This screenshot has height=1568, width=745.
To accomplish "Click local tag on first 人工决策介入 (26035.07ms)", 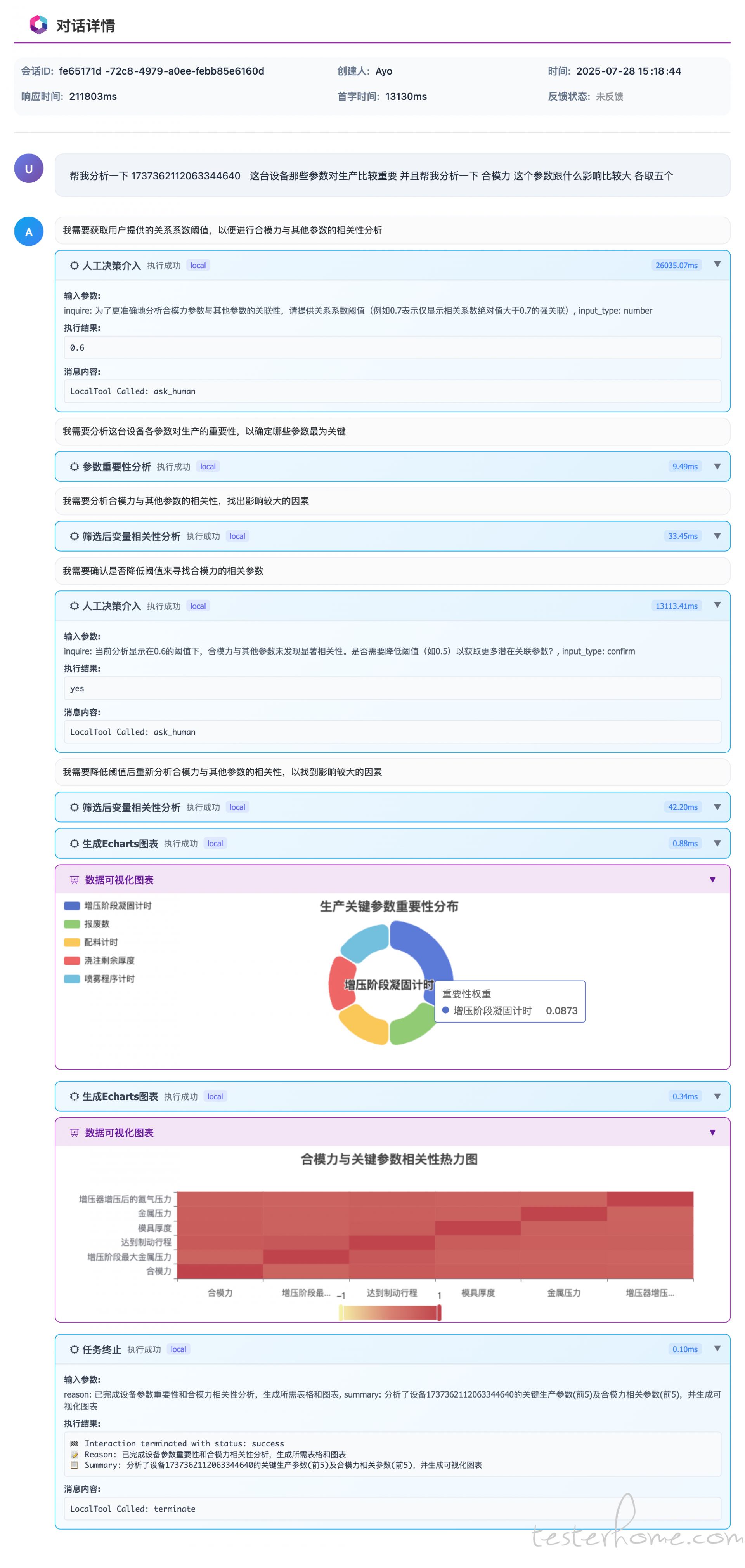I will coord(198,266).
